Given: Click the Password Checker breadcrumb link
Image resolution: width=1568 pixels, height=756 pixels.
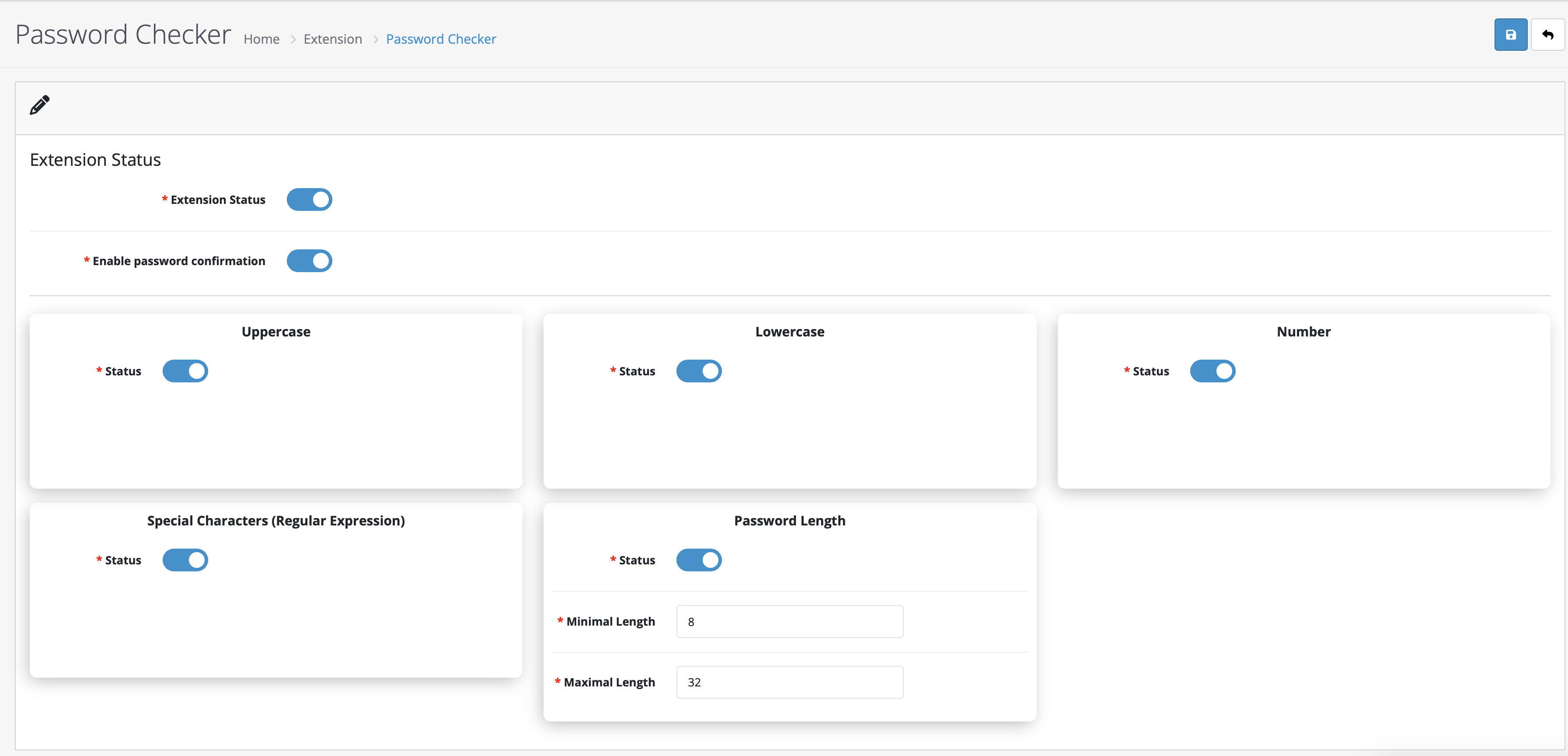Looking at the screenshot, I should click(x=441, y=39).
